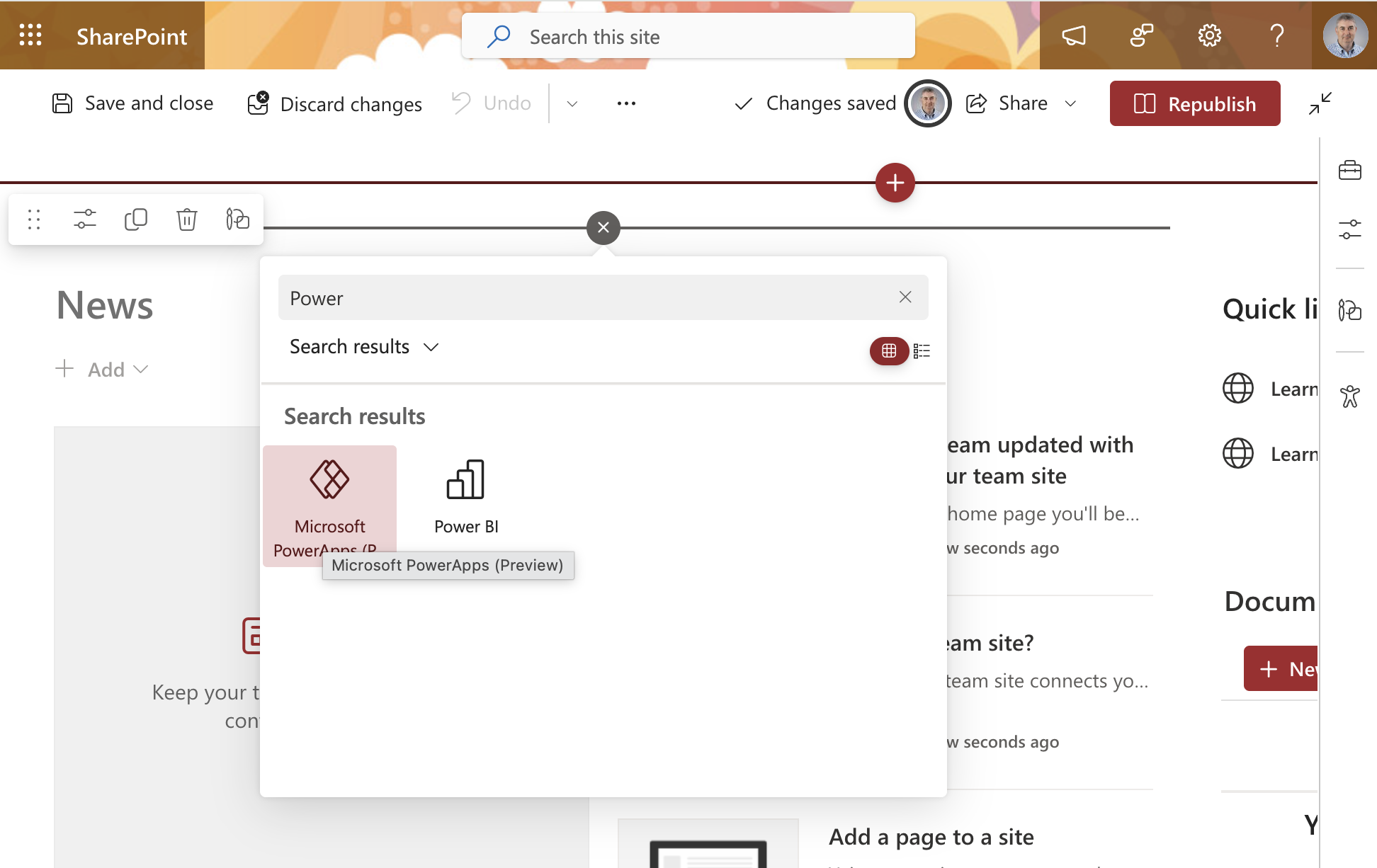Click the first Learn quick link
Screen dimensions: 1377x868
coord(1269,389)
